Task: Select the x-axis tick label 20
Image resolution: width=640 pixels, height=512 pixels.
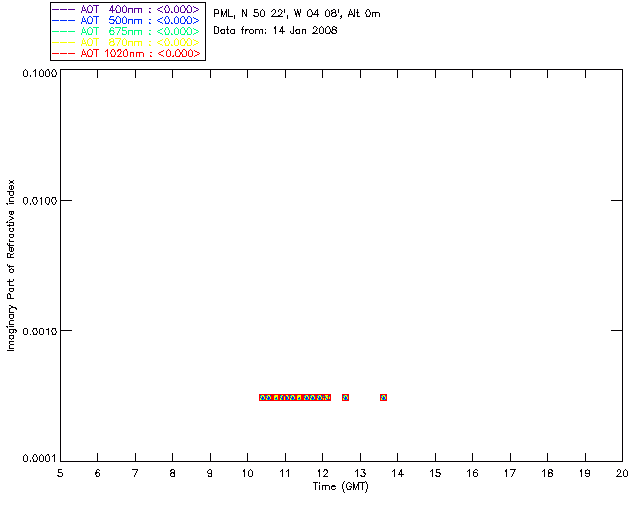Action: pyautogui.click(x=622, y=473)
